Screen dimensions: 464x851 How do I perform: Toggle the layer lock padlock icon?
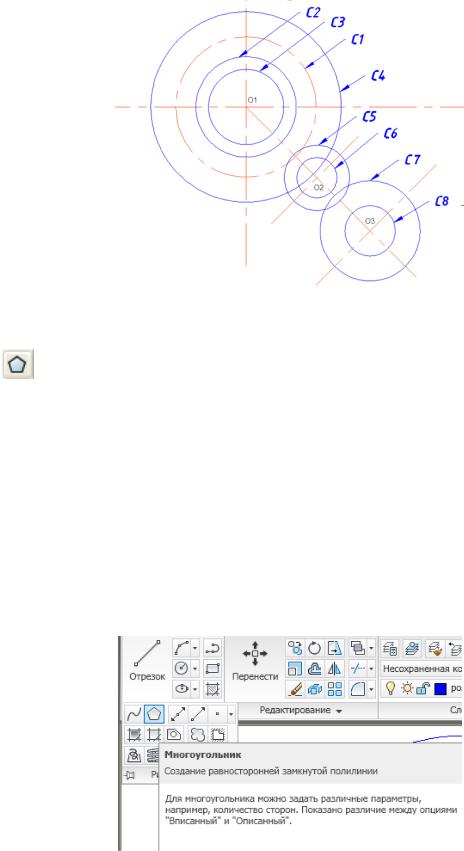tap(423, 689)
